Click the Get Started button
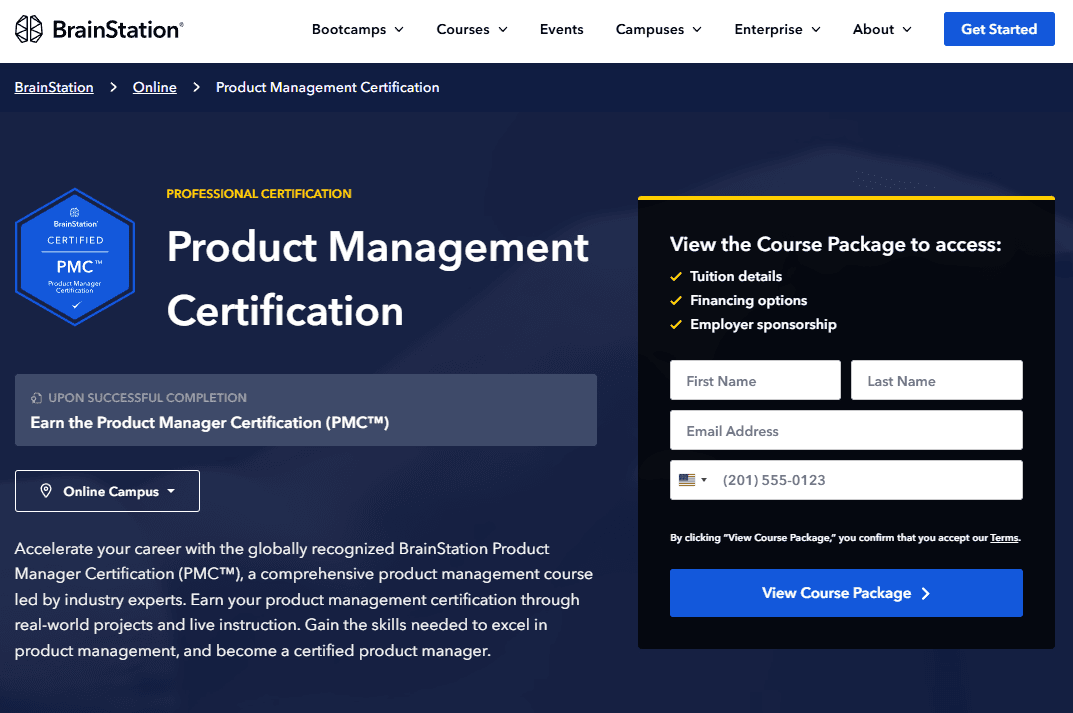 (999, 29)
